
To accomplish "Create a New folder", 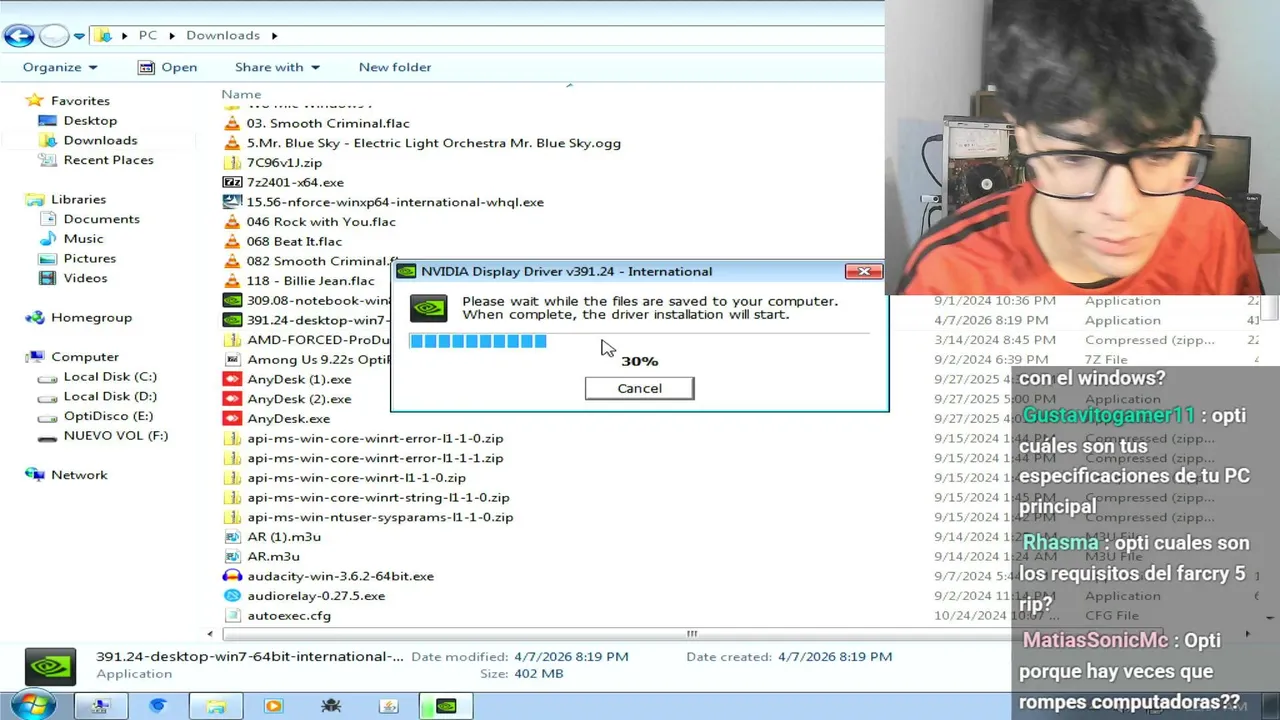I will pyautogui.click(x=395, y=67).
